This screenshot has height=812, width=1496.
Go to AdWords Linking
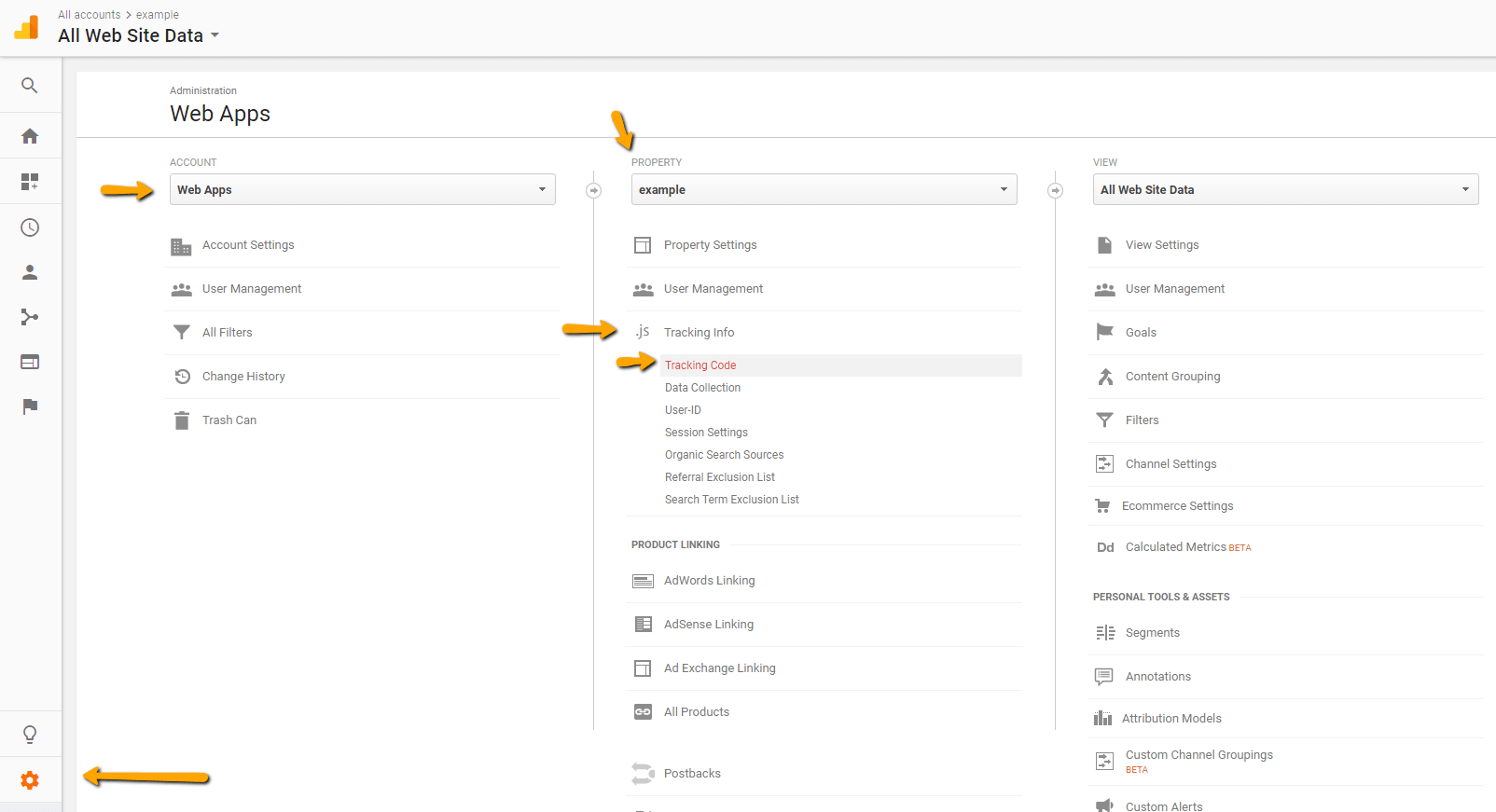point(709,581)
